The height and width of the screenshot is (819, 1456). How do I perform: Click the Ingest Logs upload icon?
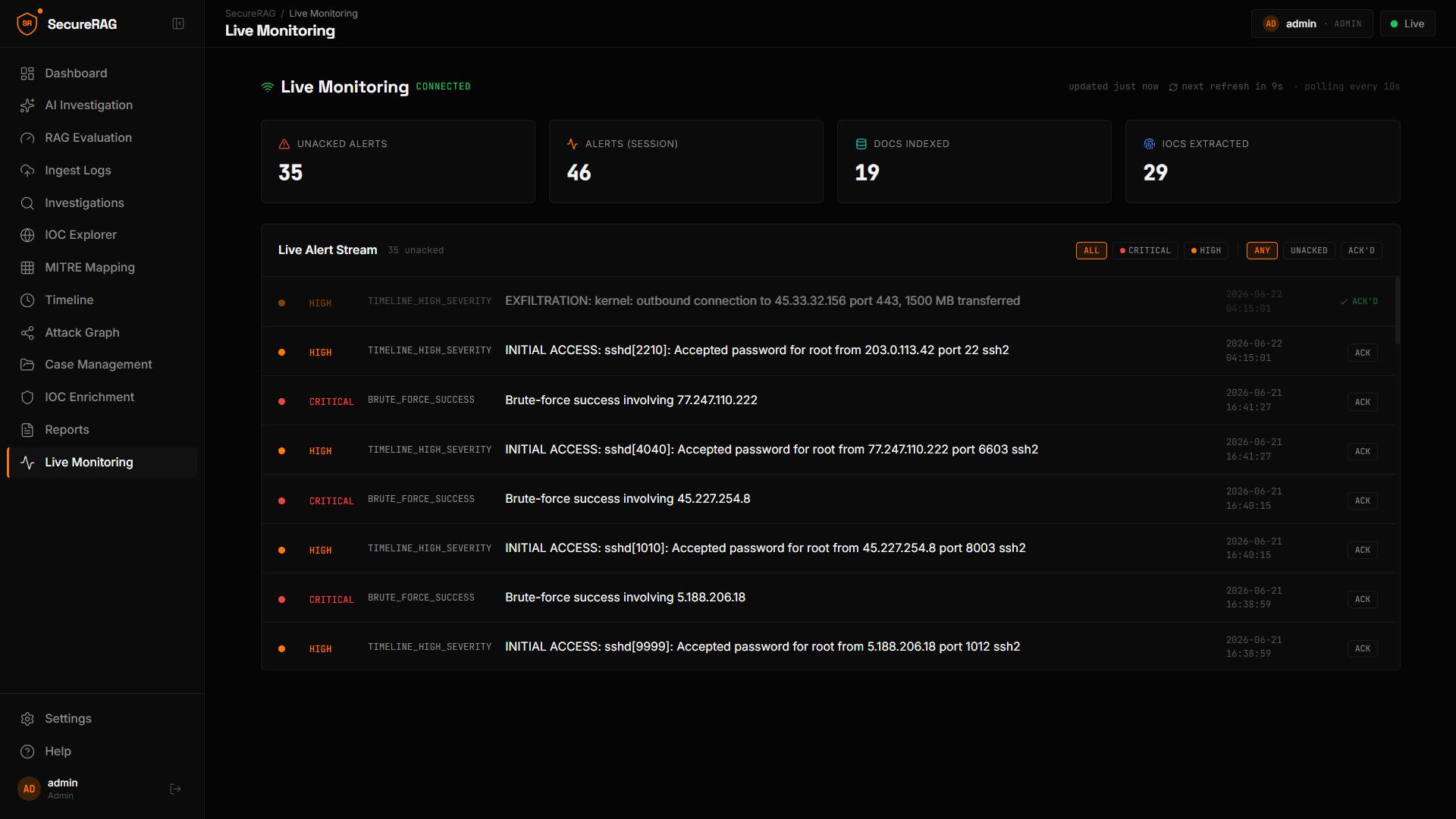pyautogui.click(x=27, y=171)
